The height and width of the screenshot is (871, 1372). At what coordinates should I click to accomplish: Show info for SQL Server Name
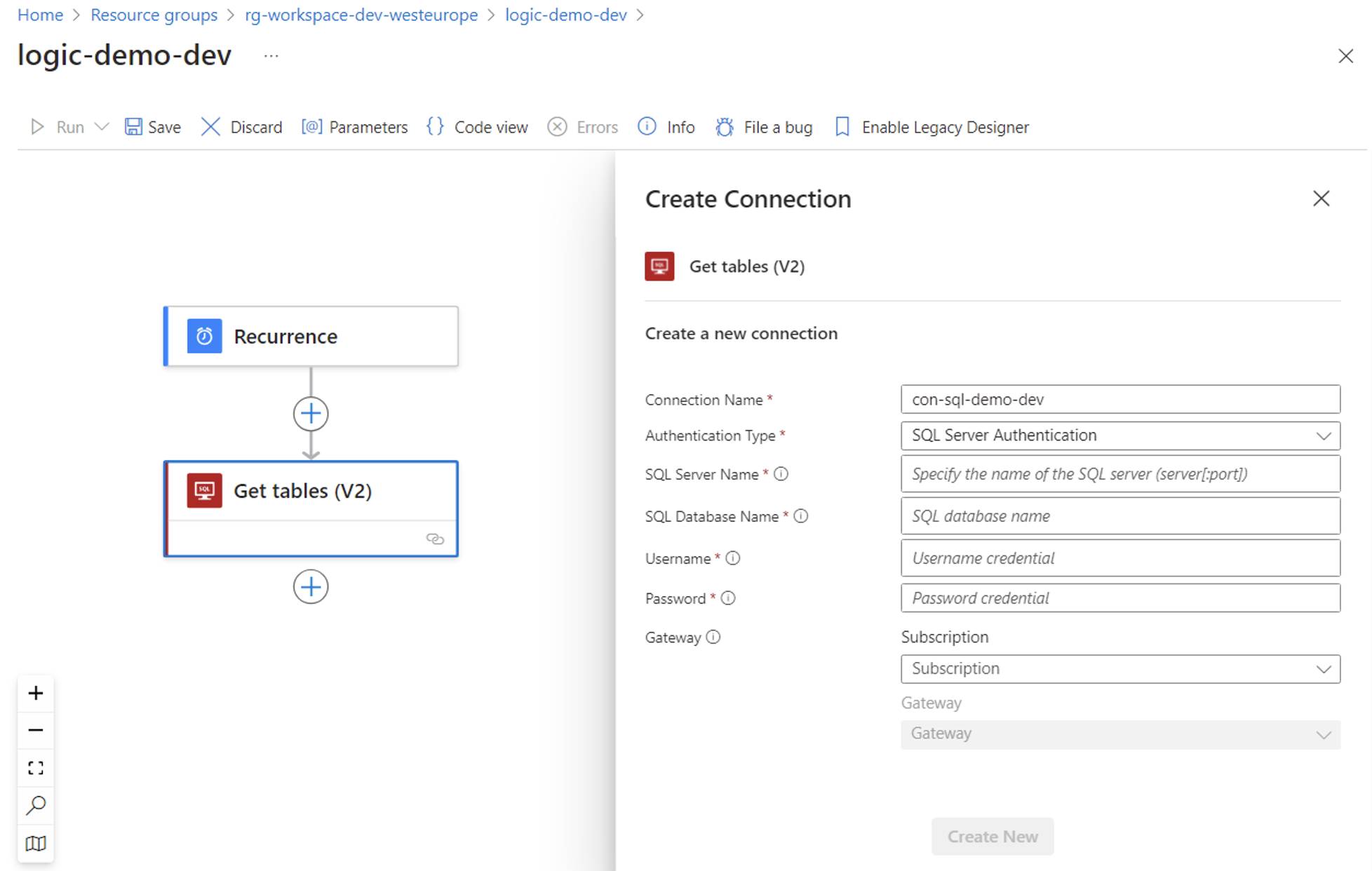click(781, 474)
